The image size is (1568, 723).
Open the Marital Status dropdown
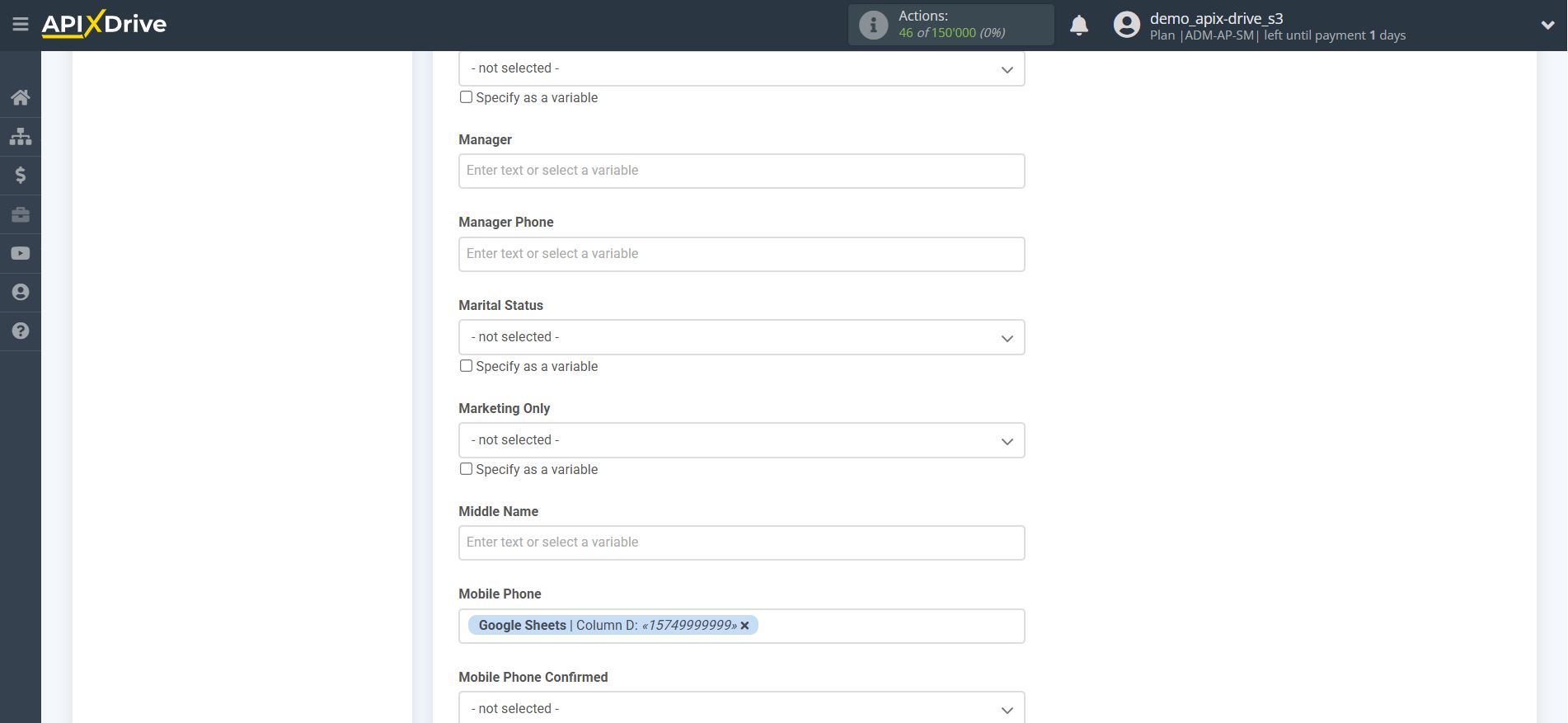(x=741, y=337)
